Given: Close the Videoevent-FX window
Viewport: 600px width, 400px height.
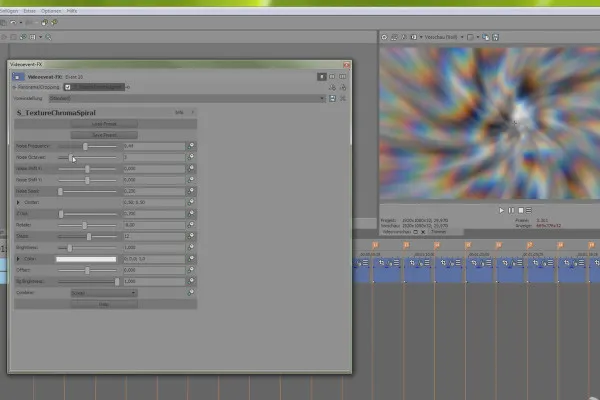Looking at the screenshot, I should pos(346,65).
